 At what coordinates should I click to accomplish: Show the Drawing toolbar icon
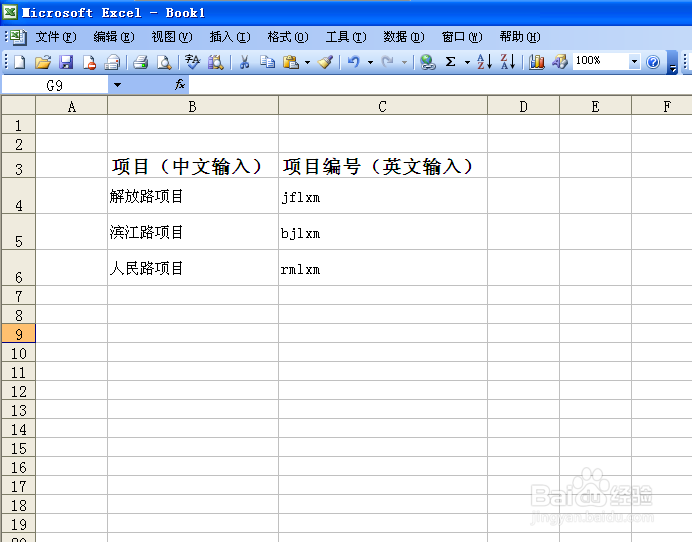click(560, 62)
